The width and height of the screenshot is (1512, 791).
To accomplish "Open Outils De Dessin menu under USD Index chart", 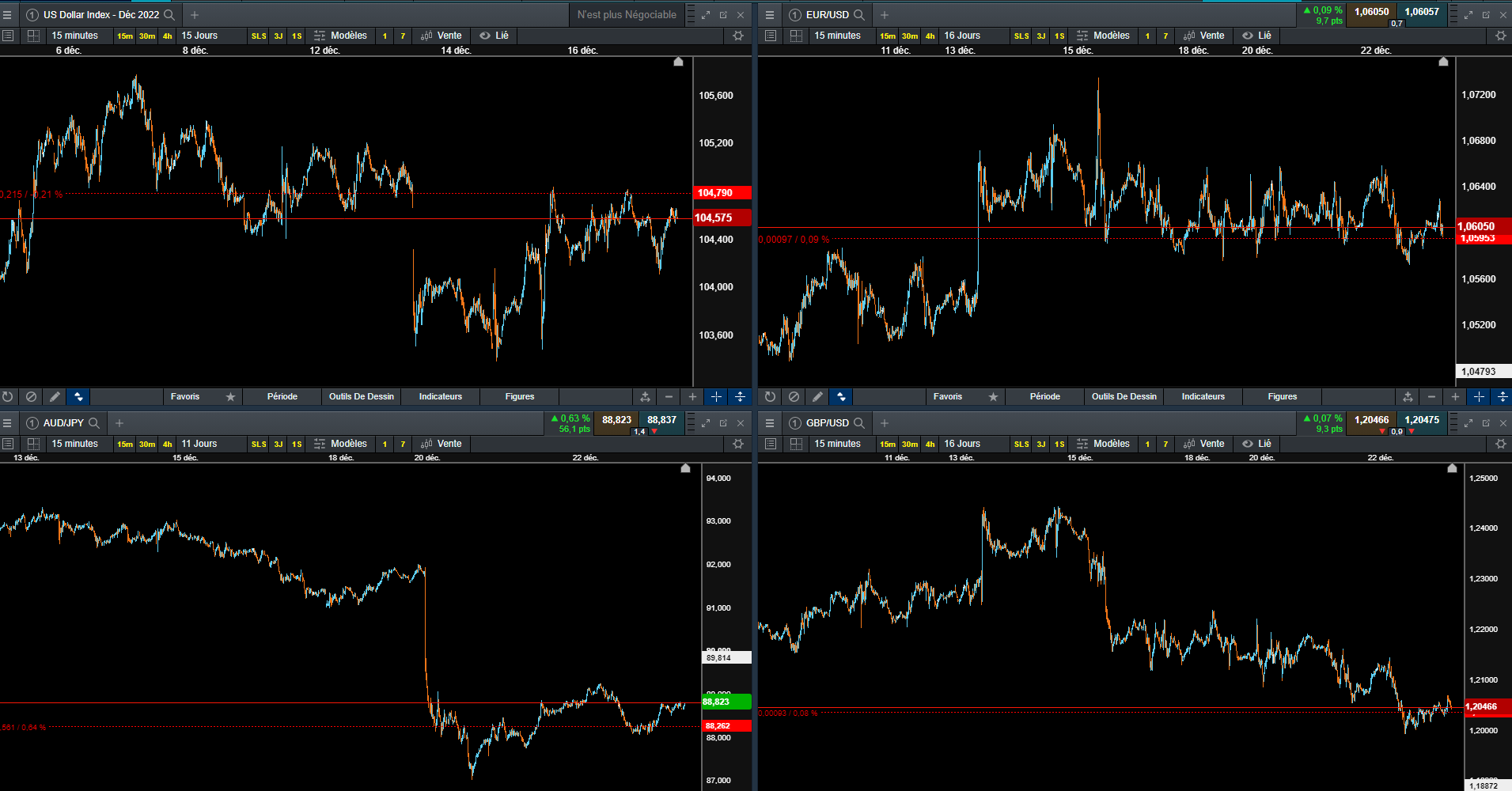I will 362,397.
